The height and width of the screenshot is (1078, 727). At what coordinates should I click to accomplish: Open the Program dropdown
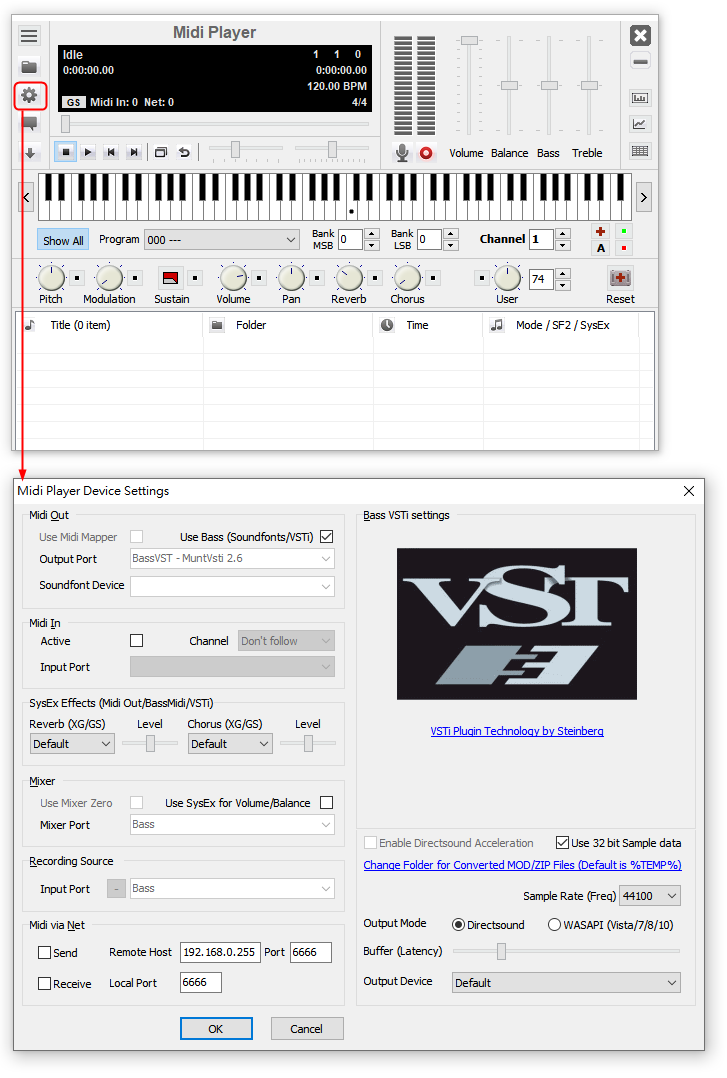coord(221,240)
